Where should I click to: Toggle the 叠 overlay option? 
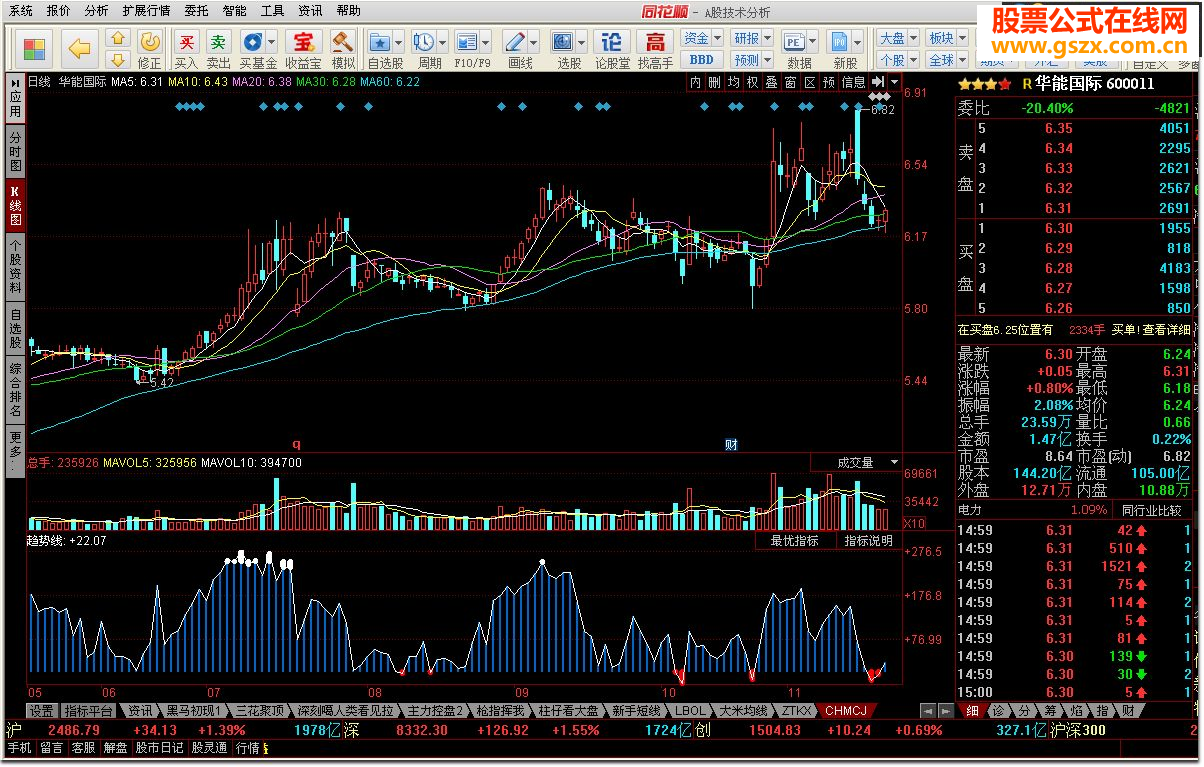point(771,82)
